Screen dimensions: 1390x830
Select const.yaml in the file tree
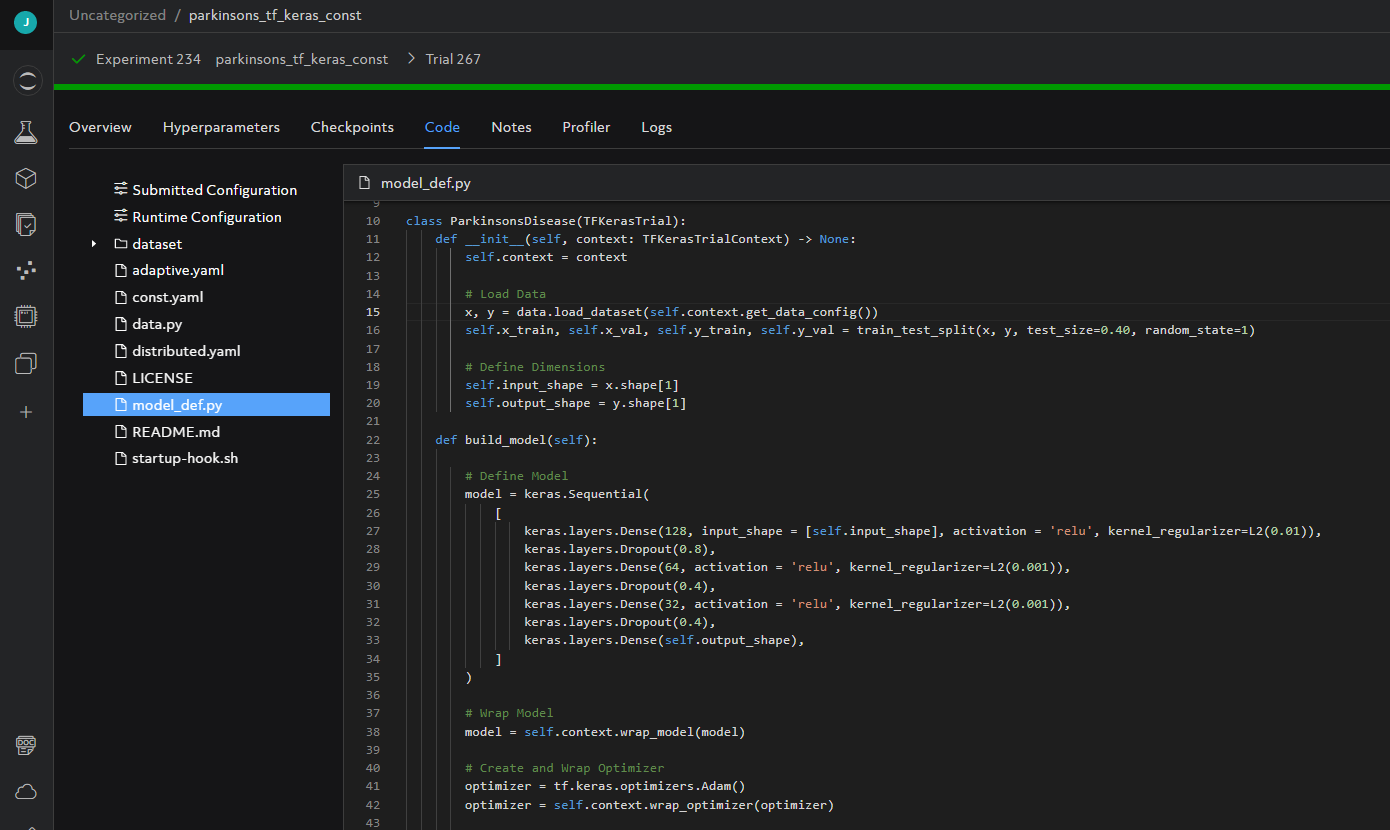(x=167, y=297)
